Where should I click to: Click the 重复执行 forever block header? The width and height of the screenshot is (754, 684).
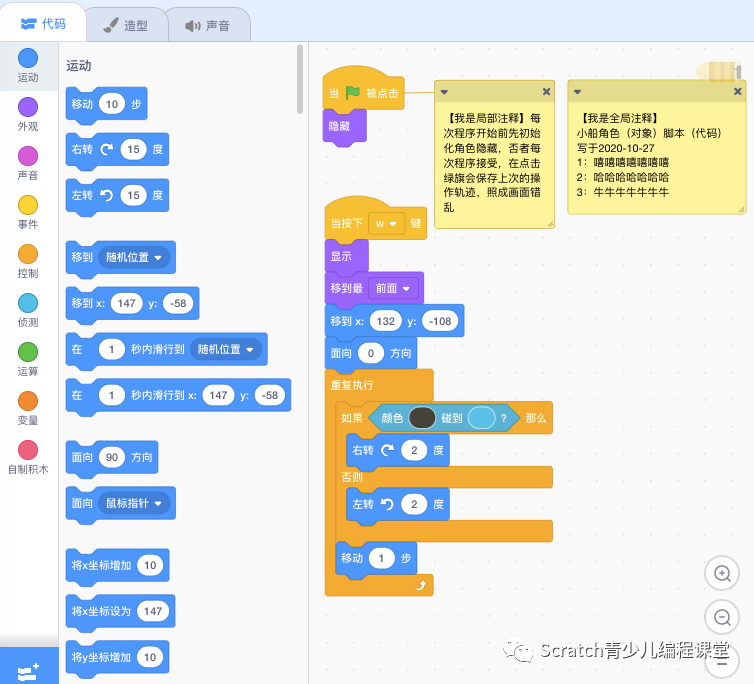[x=352, y=385]
